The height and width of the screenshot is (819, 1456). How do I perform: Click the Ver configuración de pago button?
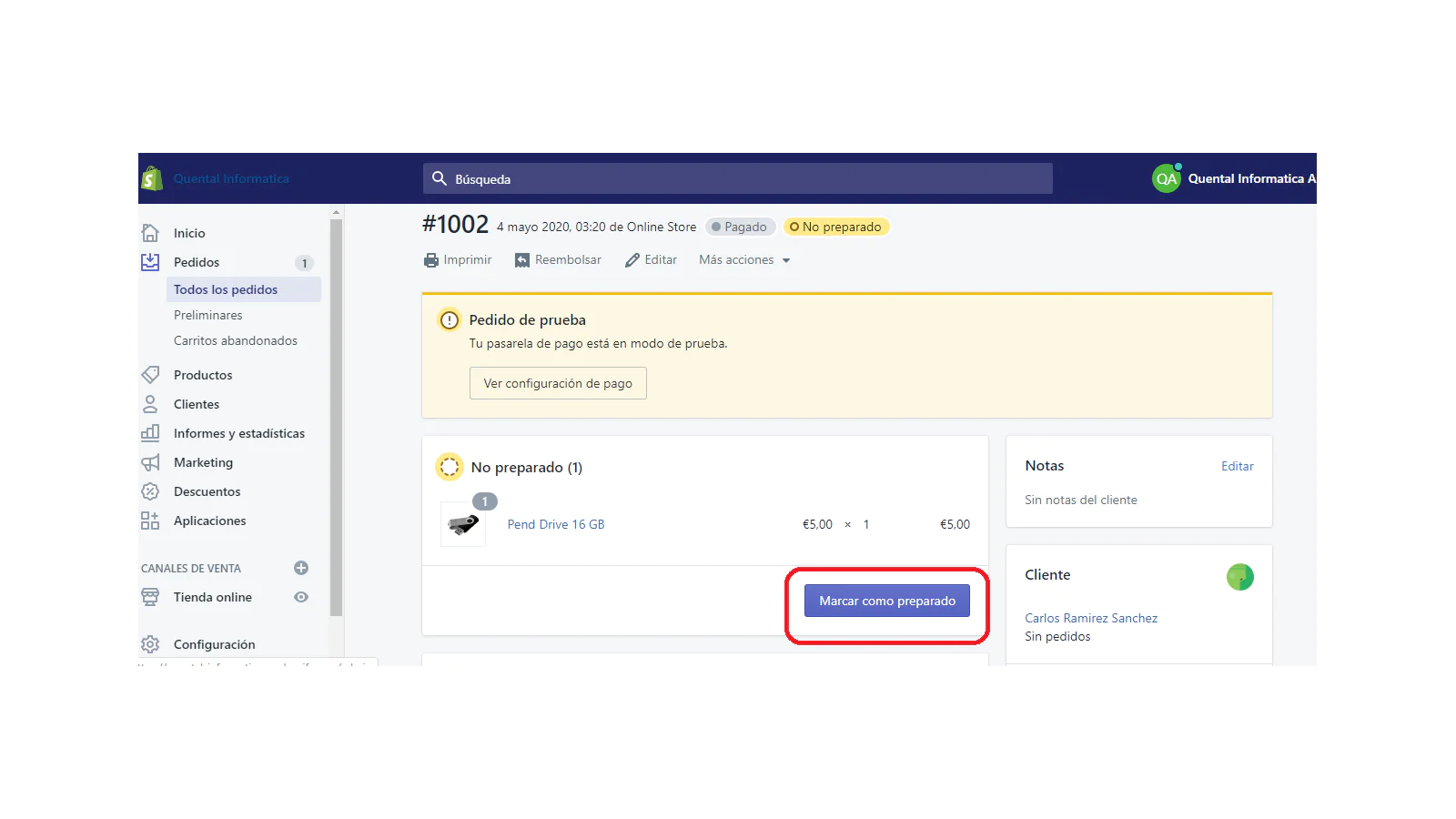(558, 383)
